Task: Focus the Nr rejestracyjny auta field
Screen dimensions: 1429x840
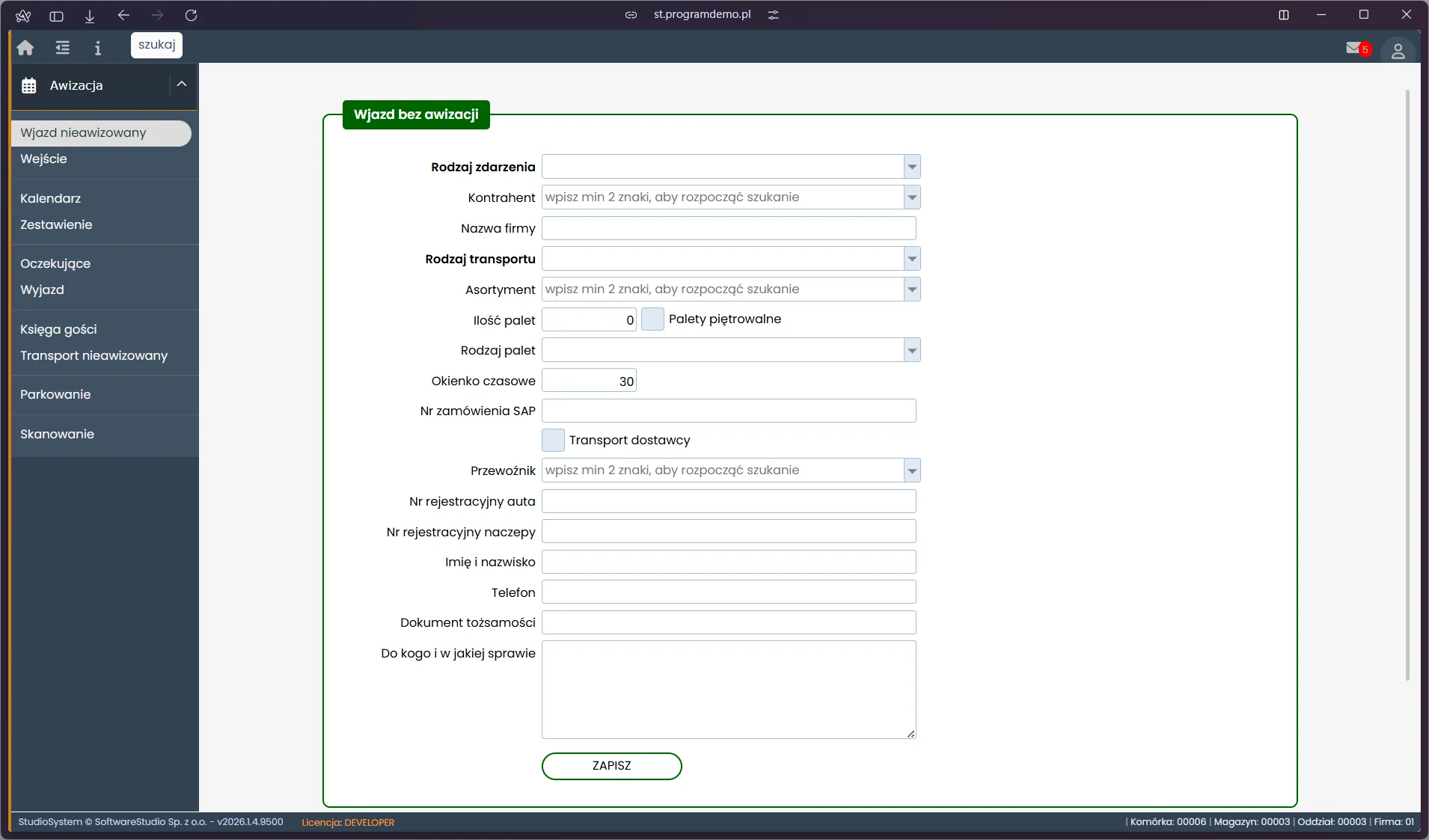Action: [x=729, y=501]
